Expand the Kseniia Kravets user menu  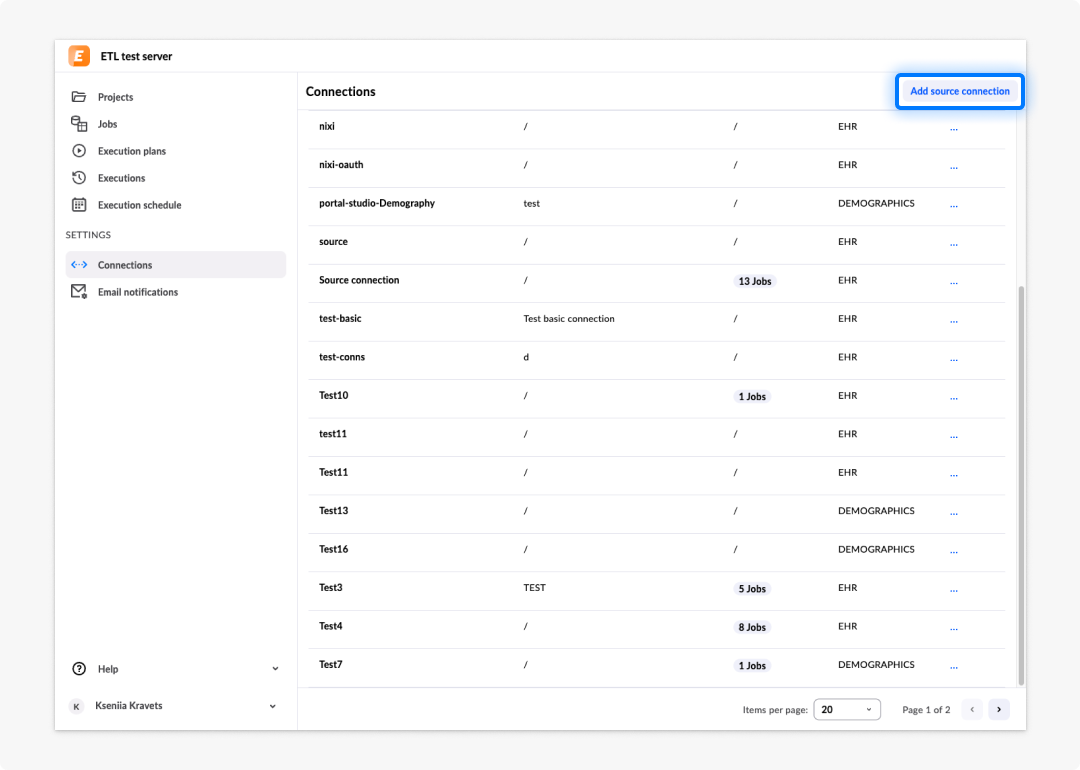click(x=273, y=706)
